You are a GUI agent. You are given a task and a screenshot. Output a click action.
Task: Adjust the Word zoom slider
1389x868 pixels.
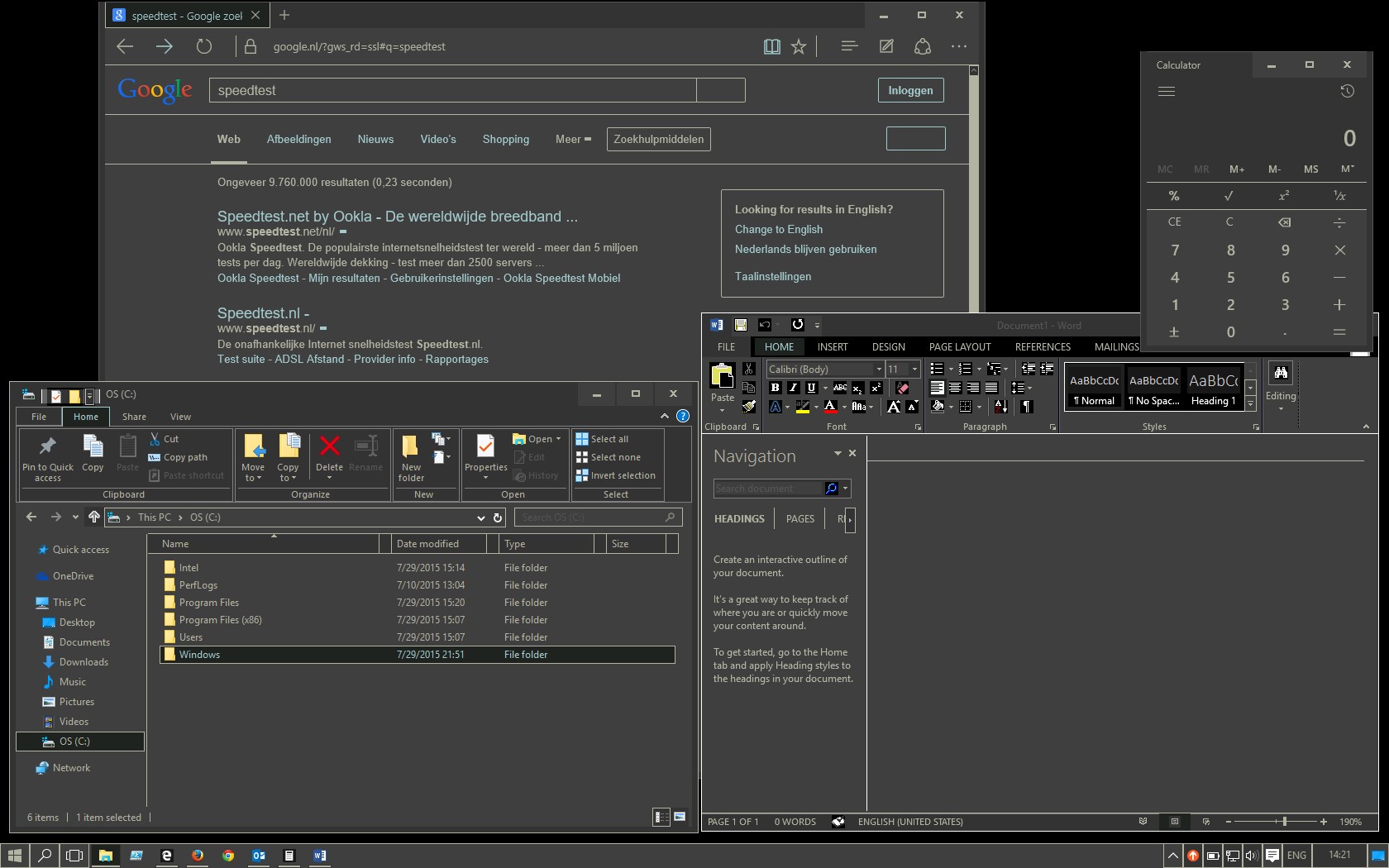tap(1284, 821)
